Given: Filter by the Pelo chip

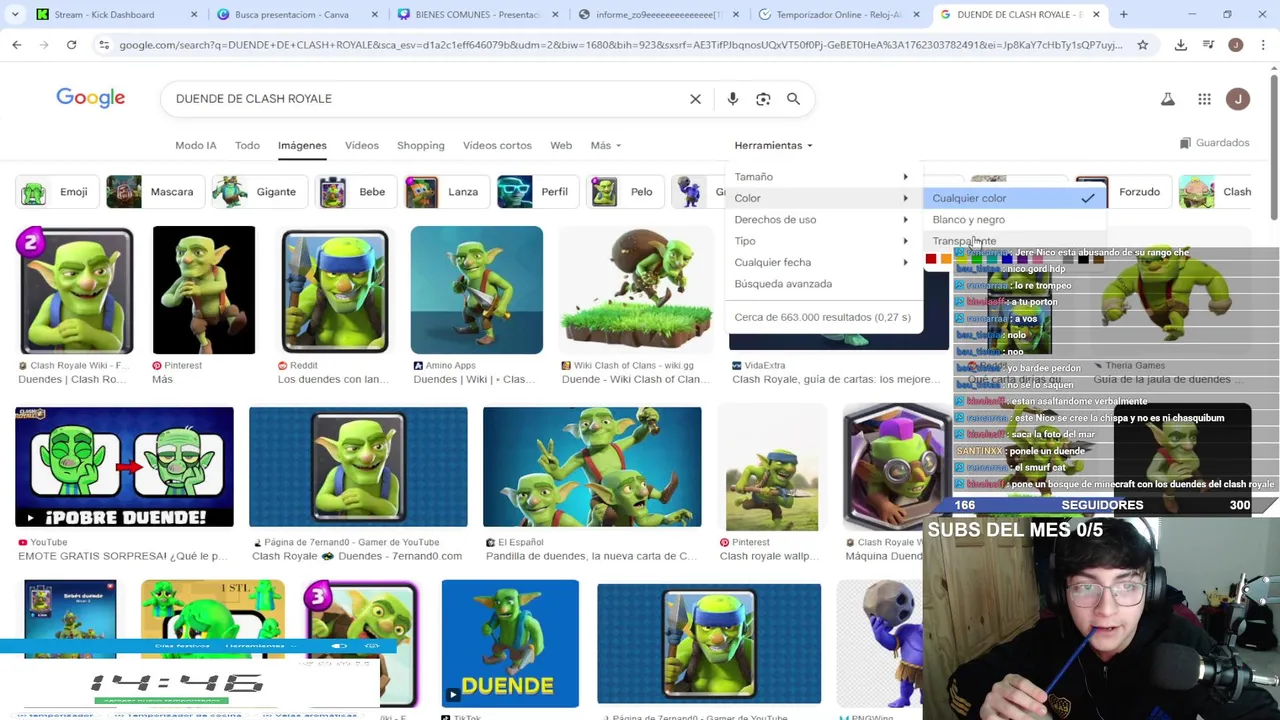Looking at the screenshot, I should tap(623, 192).
